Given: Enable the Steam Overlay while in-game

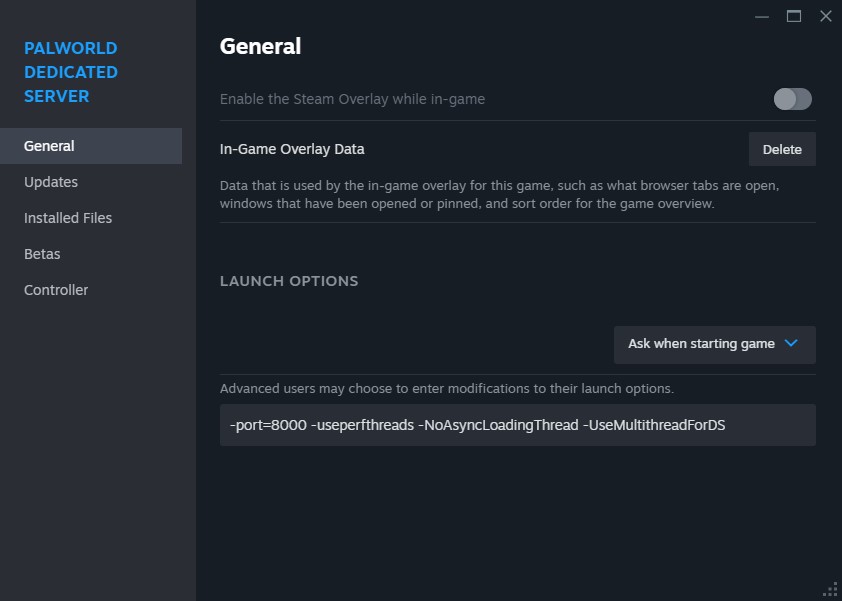Looking at the screenshot, I should (792, 99).
